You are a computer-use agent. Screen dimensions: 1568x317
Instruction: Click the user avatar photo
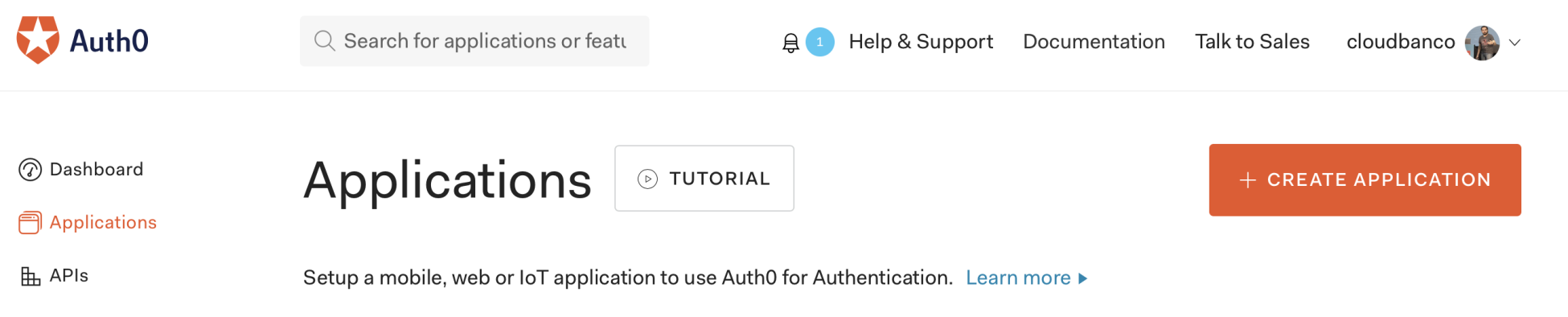pos(1482,43)
